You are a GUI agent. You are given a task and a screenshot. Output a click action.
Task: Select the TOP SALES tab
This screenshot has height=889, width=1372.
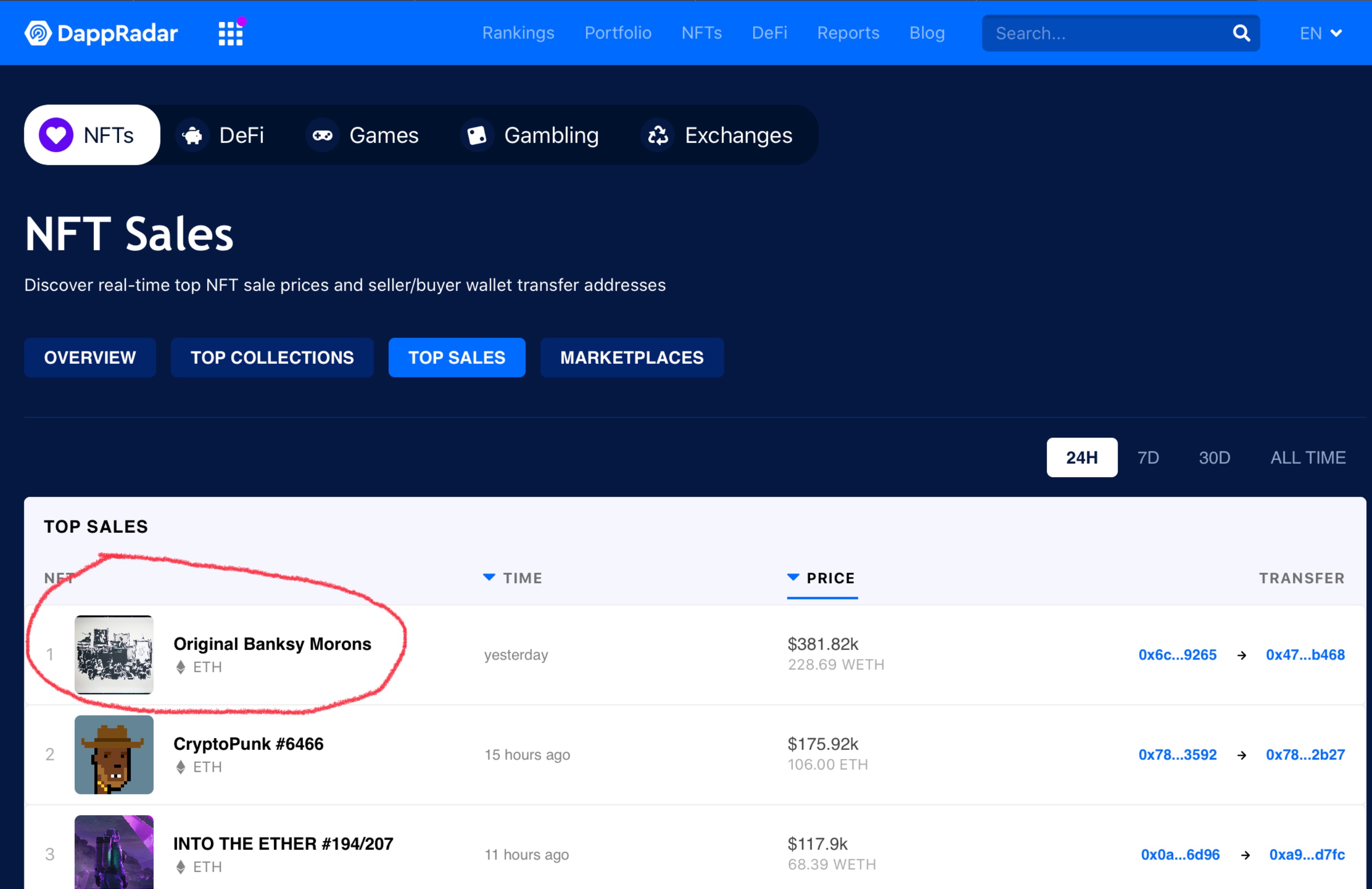456,357
